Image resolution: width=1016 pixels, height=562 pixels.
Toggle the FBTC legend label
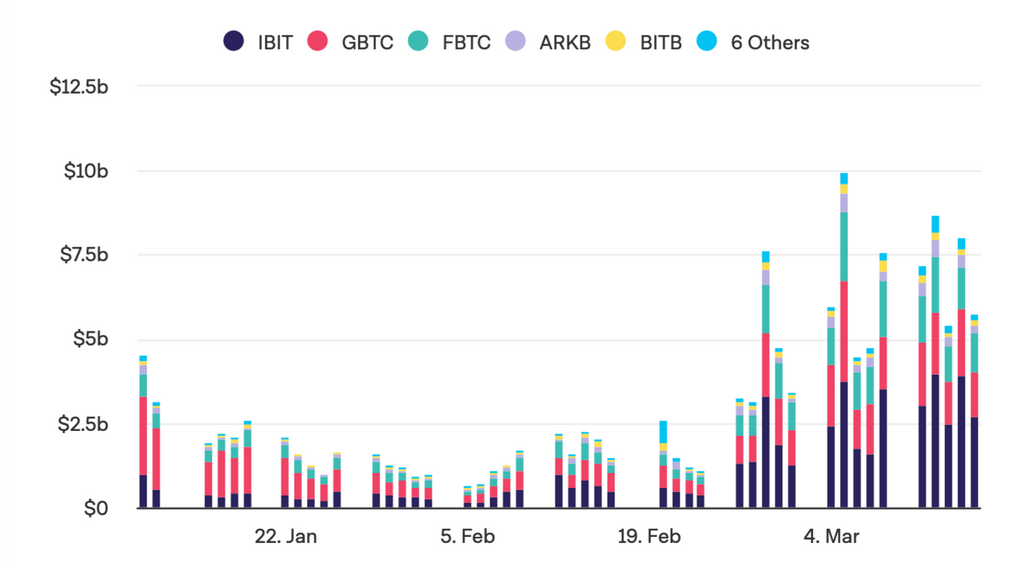tap(466, 42)
